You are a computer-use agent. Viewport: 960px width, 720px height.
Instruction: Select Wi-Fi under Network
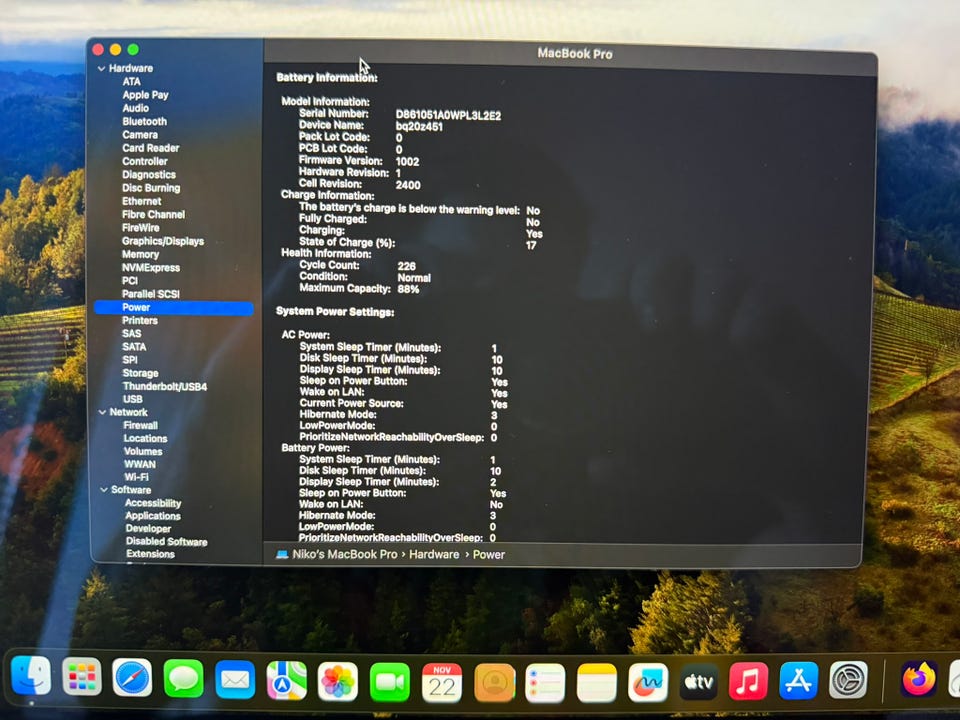pos(136,477)
